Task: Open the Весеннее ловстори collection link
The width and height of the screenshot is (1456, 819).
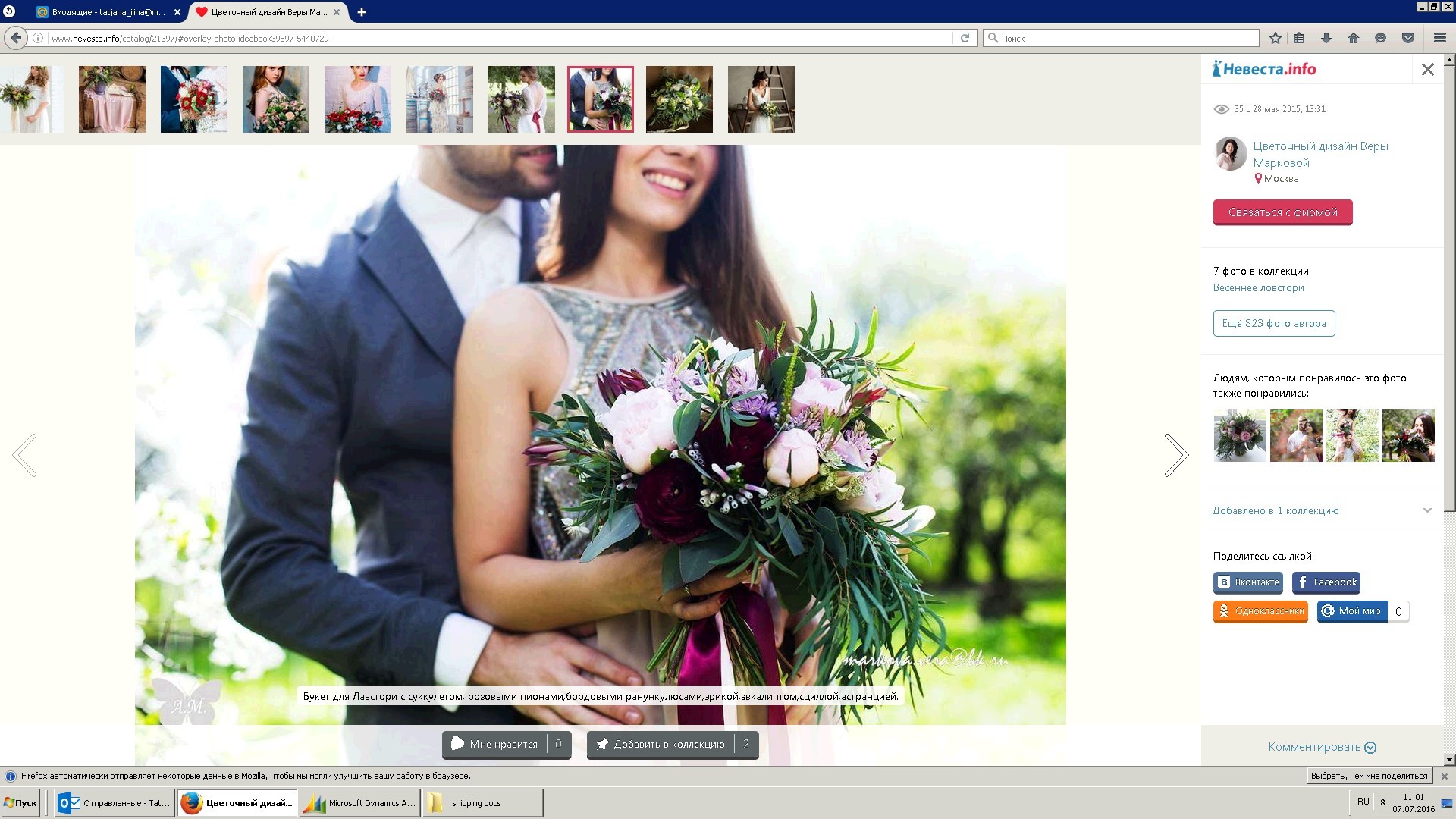Action: [1258, 287]
